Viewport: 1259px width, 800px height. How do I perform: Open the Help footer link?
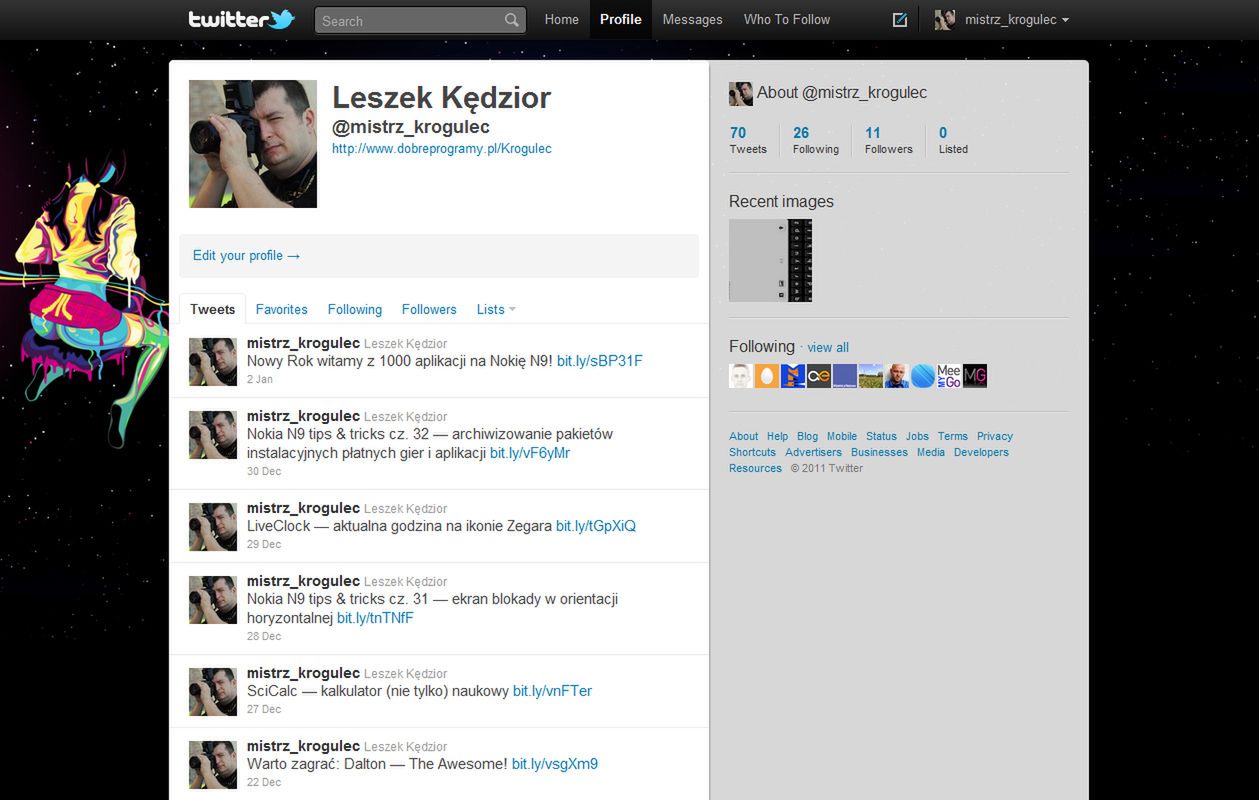[778, 436]
